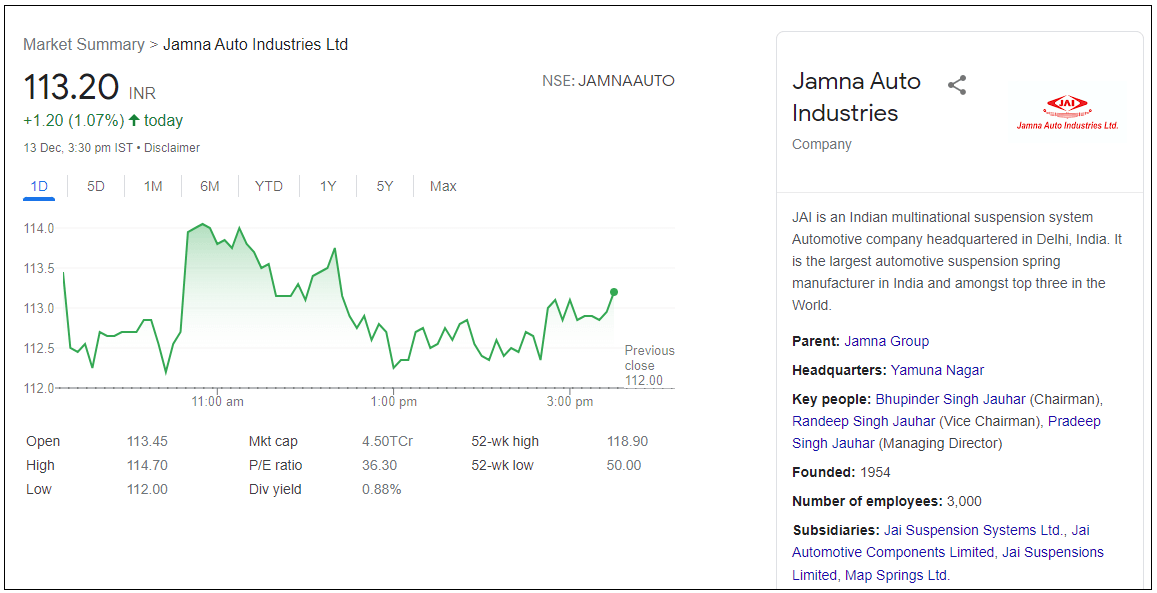Select the 1D chart range tab
Screen dimensions: 1157x593
point(39,186)
